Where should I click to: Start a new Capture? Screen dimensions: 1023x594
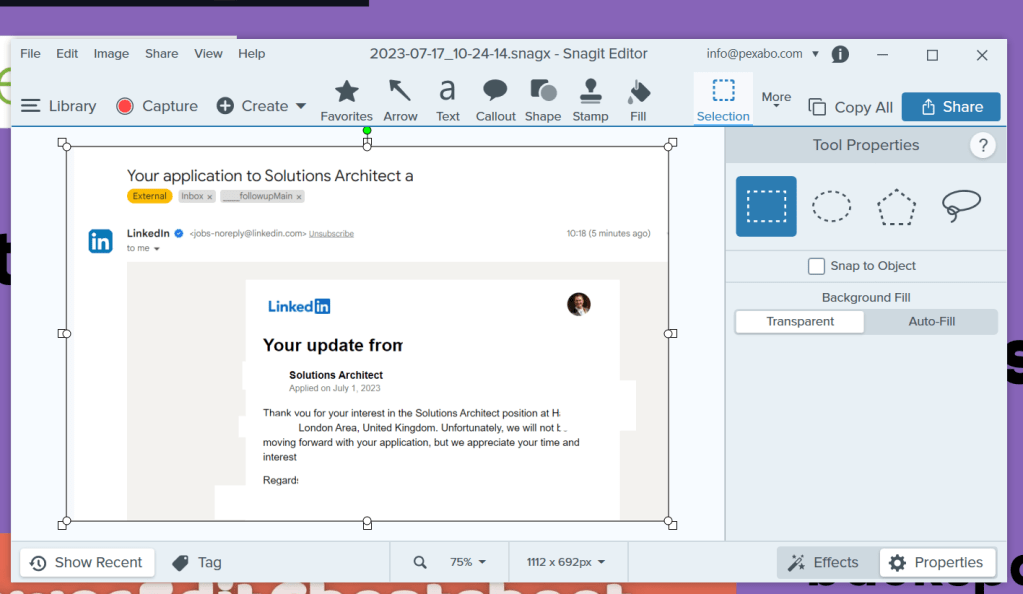157,106
